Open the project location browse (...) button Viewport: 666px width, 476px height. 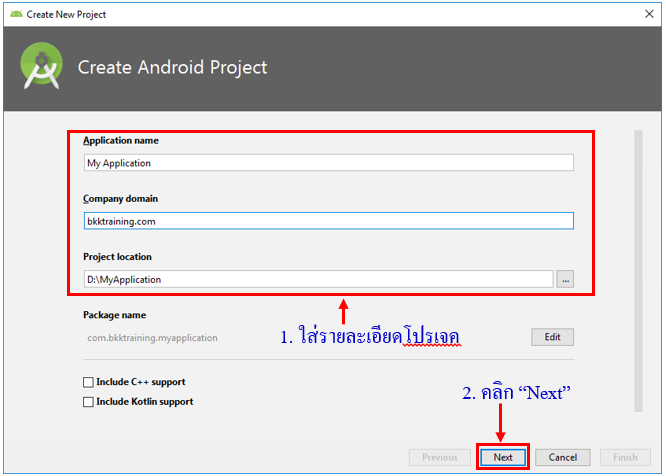565,280
